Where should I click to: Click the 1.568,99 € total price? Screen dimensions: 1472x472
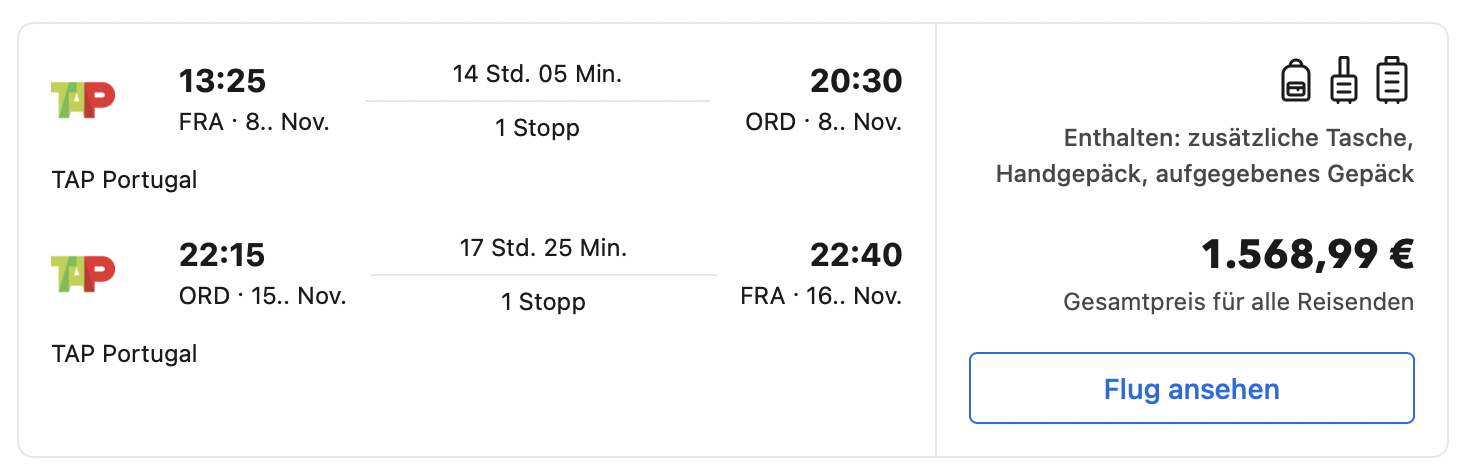[1308, 256]
